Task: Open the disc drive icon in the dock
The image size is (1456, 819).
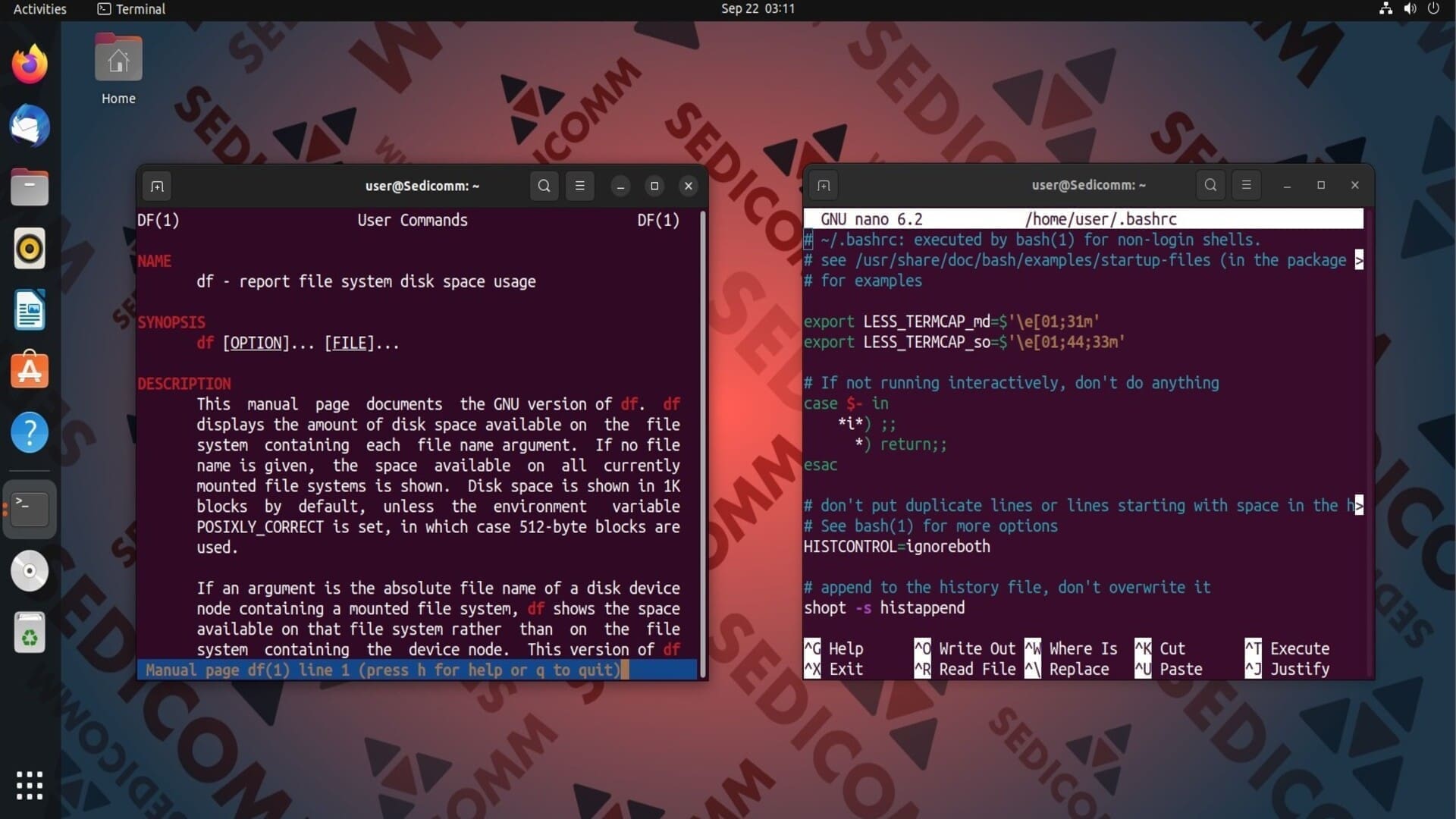Action: pyautogui.click(x=30, y=571)
